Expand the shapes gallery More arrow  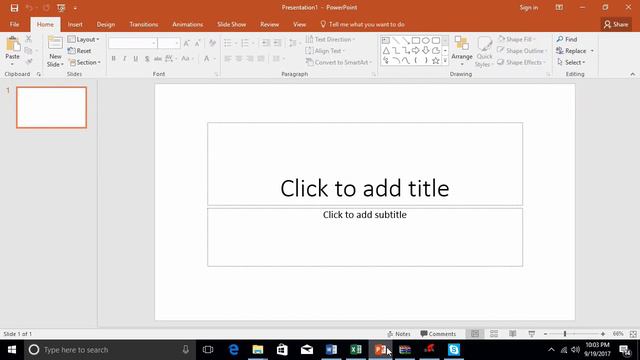coord(445,61)
